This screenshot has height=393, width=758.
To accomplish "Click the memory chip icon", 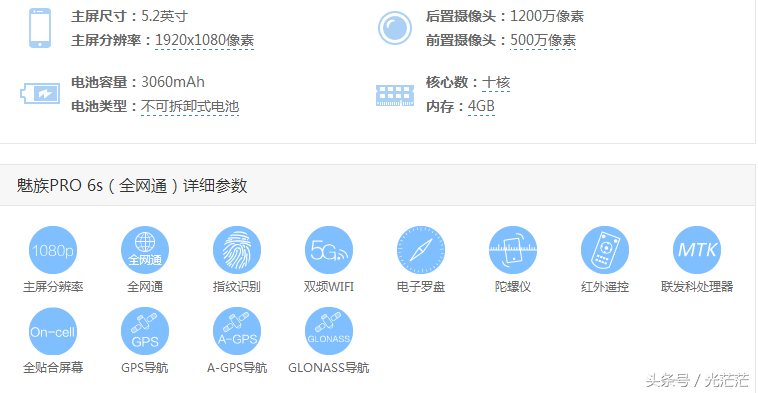I will point(395,95).
